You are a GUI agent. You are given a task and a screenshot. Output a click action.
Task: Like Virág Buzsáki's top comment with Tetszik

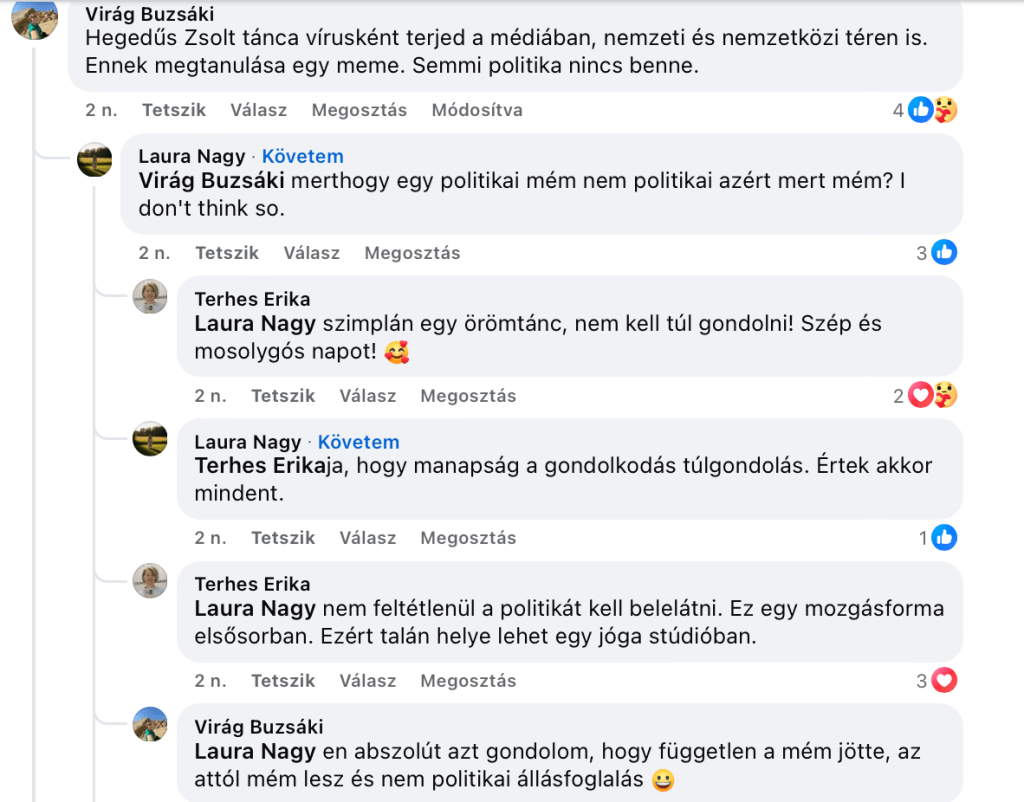(174, 110)
